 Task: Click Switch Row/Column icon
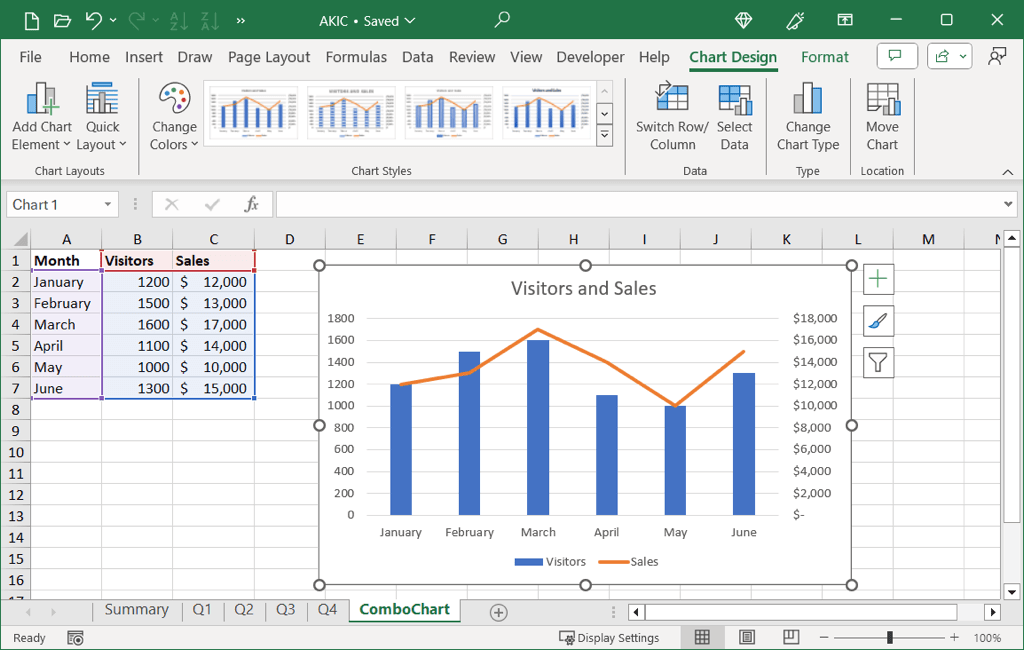pos(671,100)
